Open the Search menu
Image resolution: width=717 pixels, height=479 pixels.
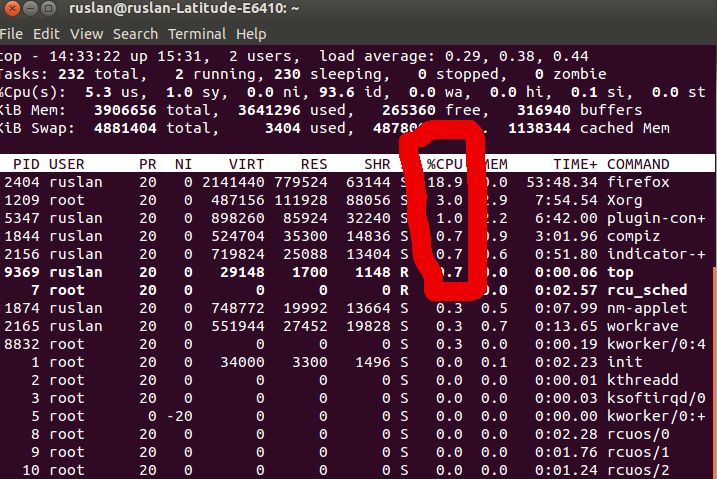135,34
